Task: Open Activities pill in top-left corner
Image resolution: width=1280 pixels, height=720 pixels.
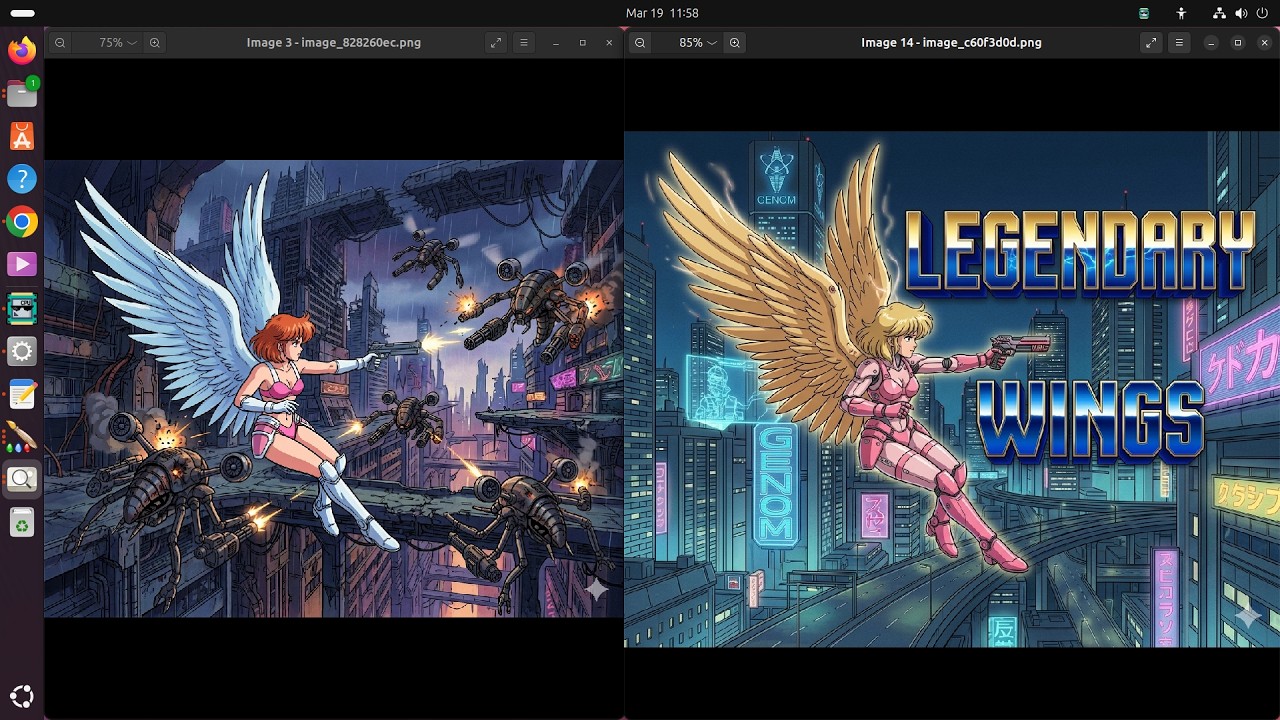Action: point(22,13)
